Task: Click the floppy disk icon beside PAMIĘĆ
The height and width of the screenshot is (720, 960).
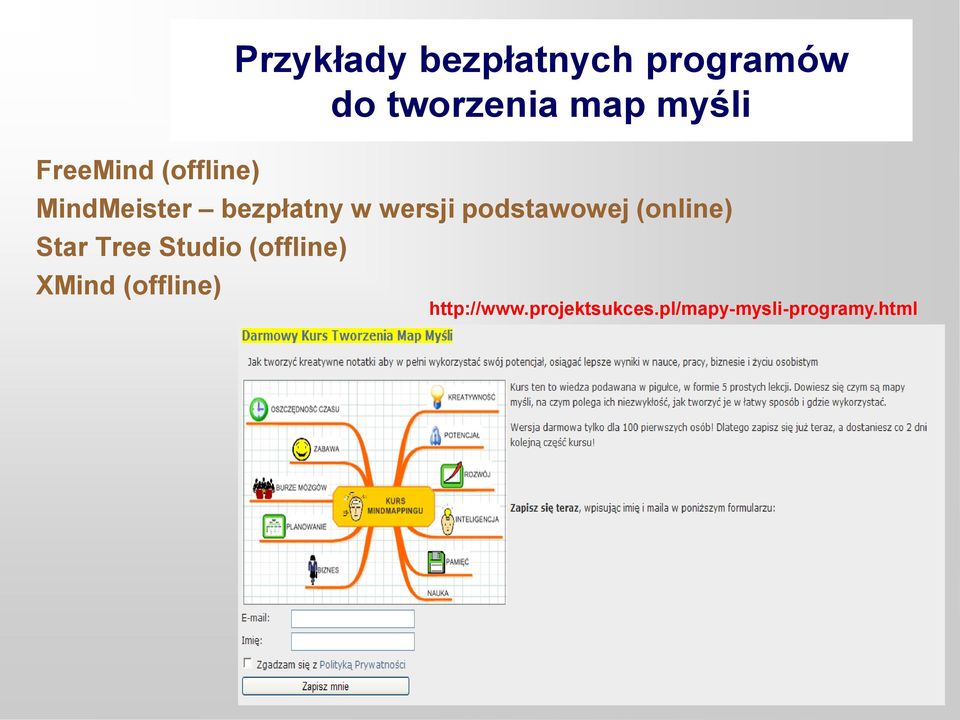Action: [x=436, y=562]
